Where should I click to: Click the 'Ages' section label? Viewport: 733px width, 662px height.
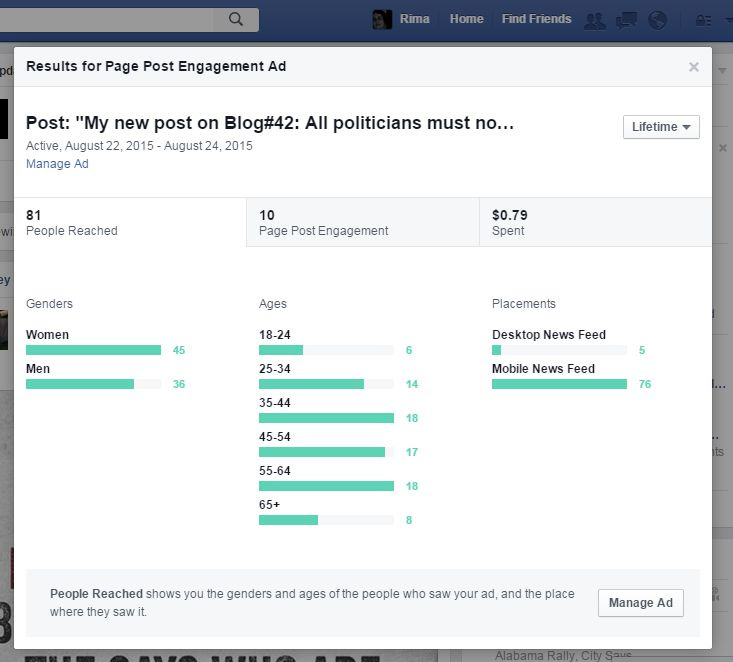[x=273, y=304]
